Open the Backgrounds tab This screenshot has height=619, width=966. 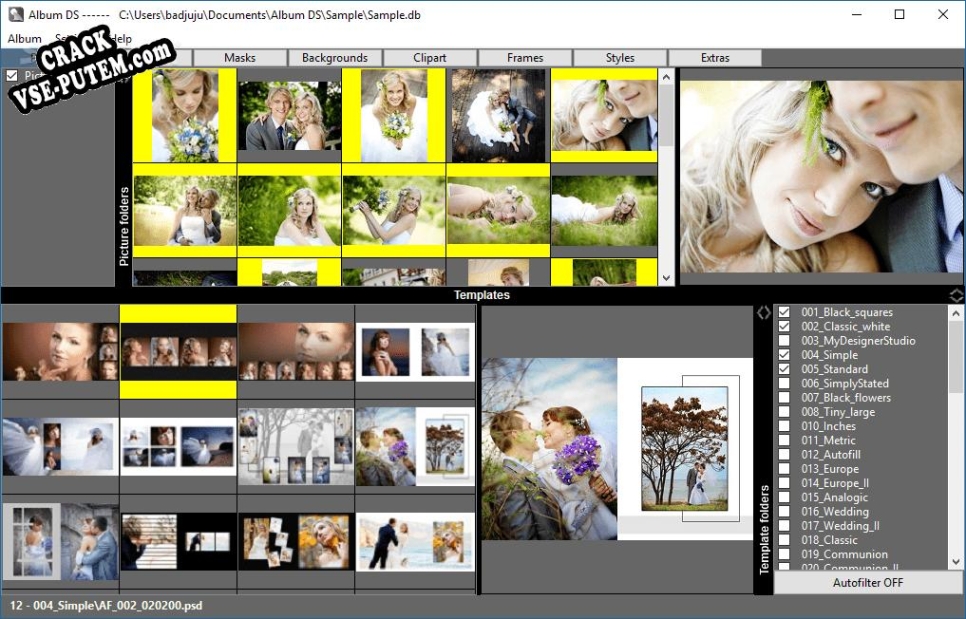[x=335, y=58]
